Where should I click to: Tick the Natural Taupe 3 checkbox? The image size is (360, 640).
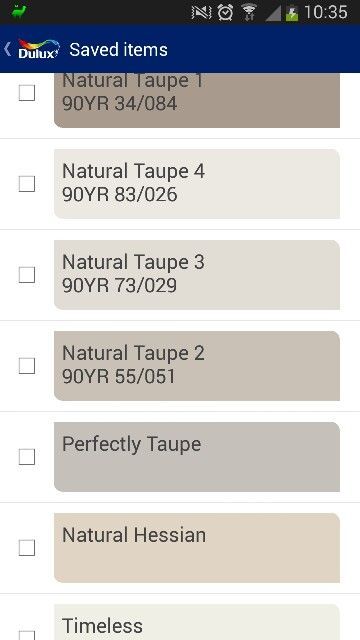(27, 275)
